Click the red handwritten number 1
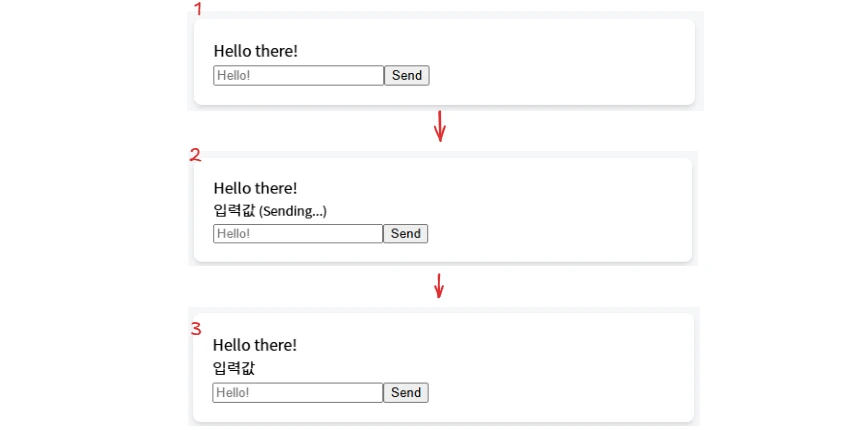This screenshot has width=864, height=430. [x=198, y=9]
